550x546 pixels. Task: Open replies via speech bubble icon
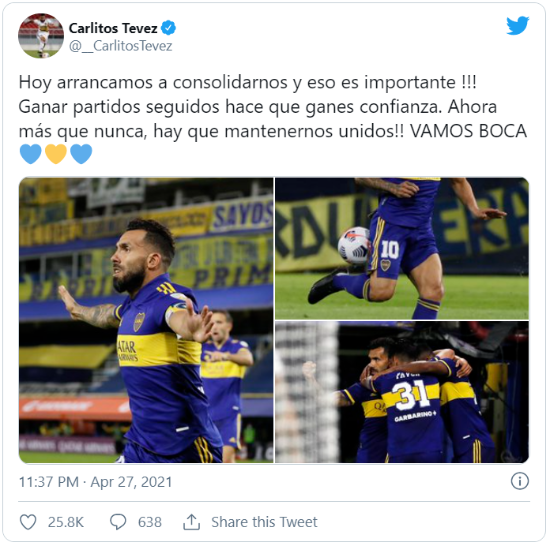click(118, 522)
